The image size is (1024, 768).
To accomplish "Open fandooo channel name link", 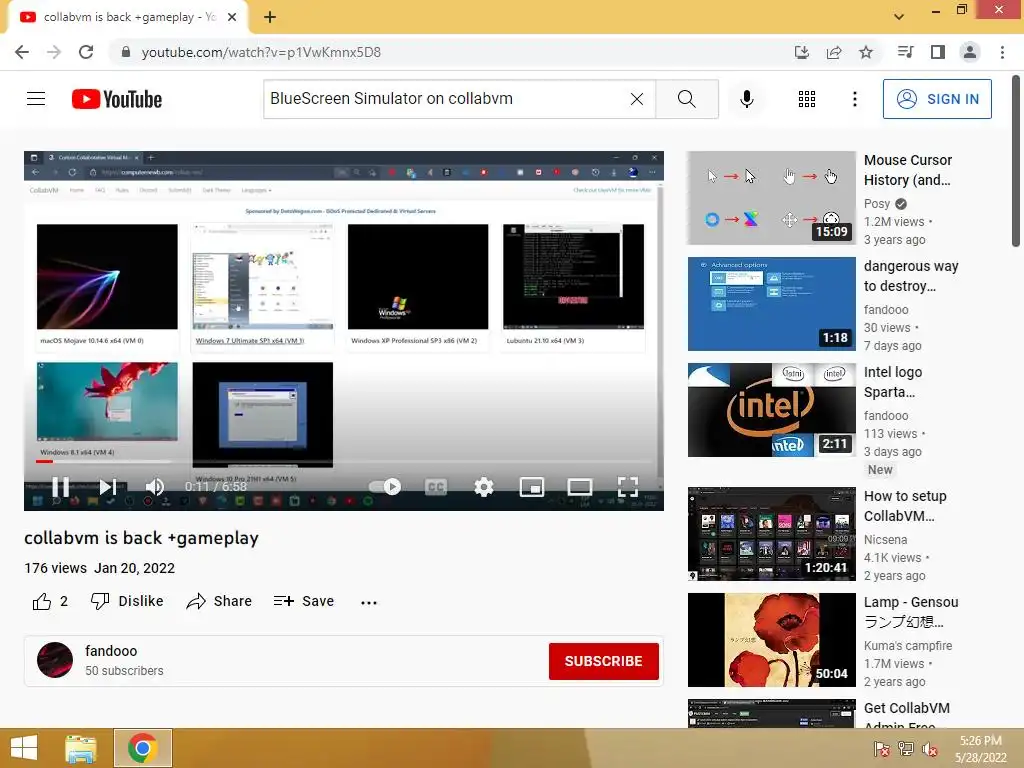I will coord(111,651).
